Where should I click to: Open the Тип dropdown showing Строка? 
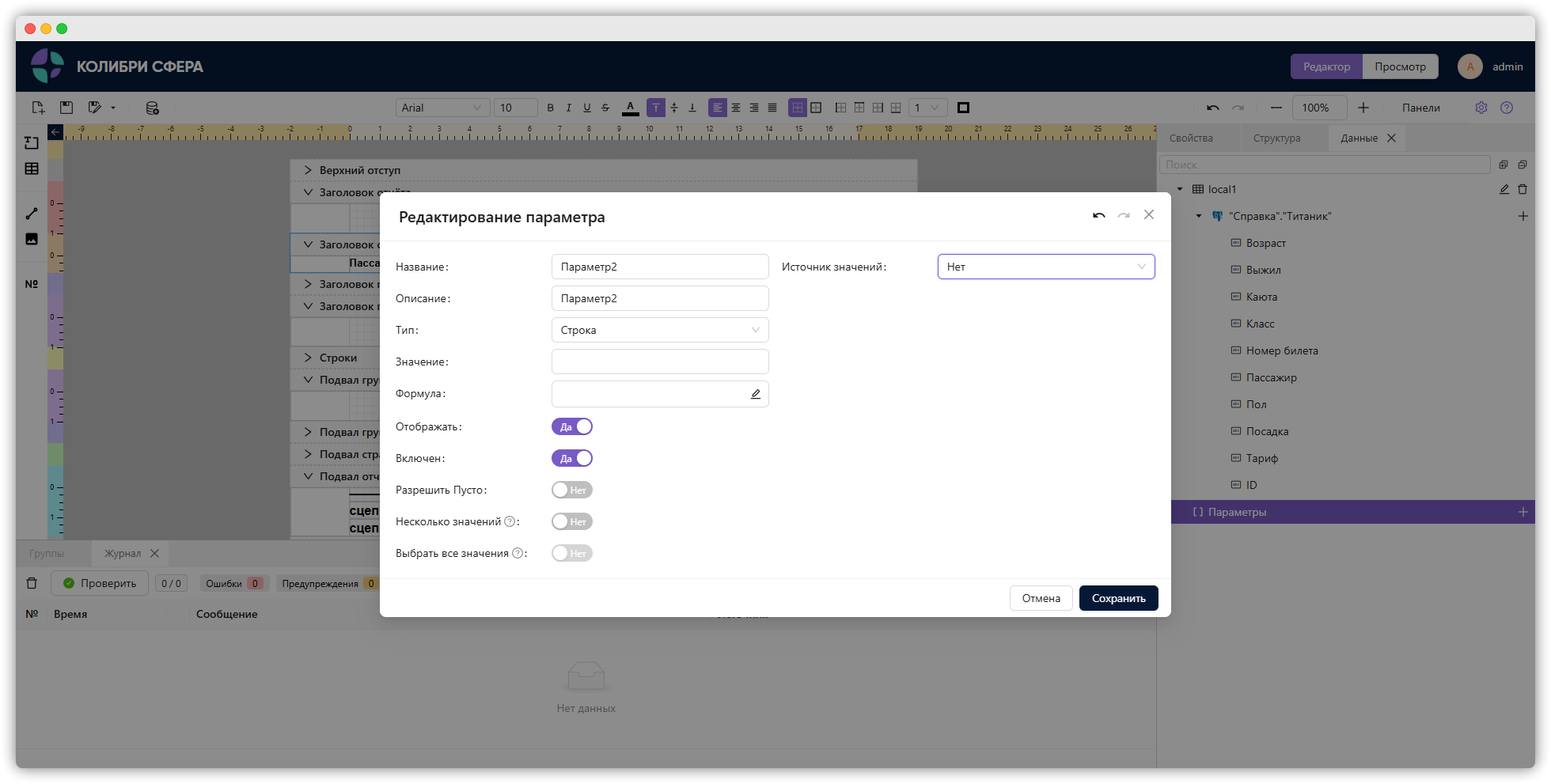point(660,330)
